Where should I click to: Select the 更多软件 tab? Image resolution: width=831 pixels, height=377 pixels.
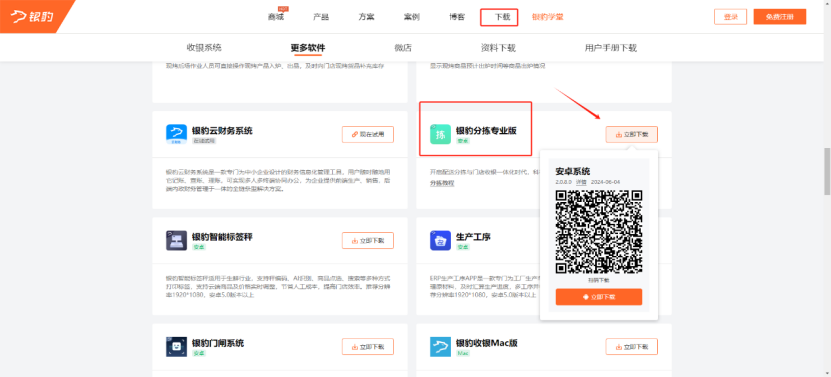click(308, 48)
